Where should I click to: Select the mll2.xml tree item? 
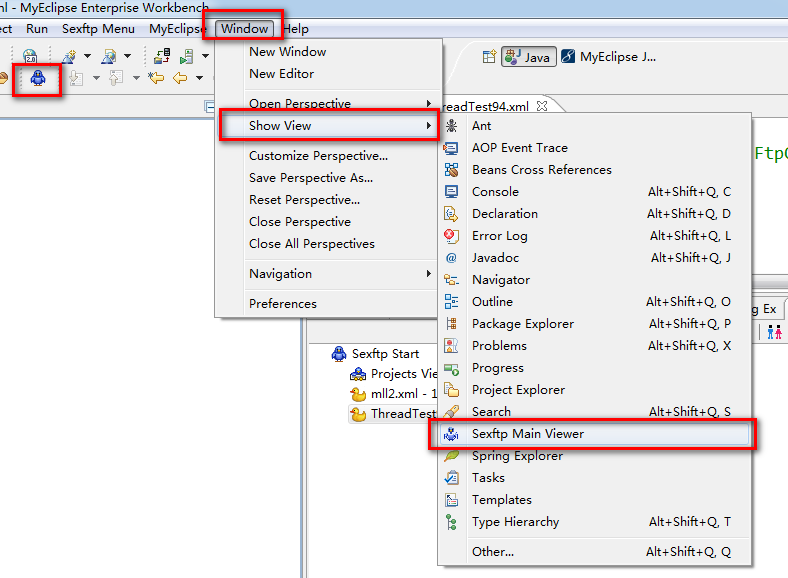pos(393,394)
